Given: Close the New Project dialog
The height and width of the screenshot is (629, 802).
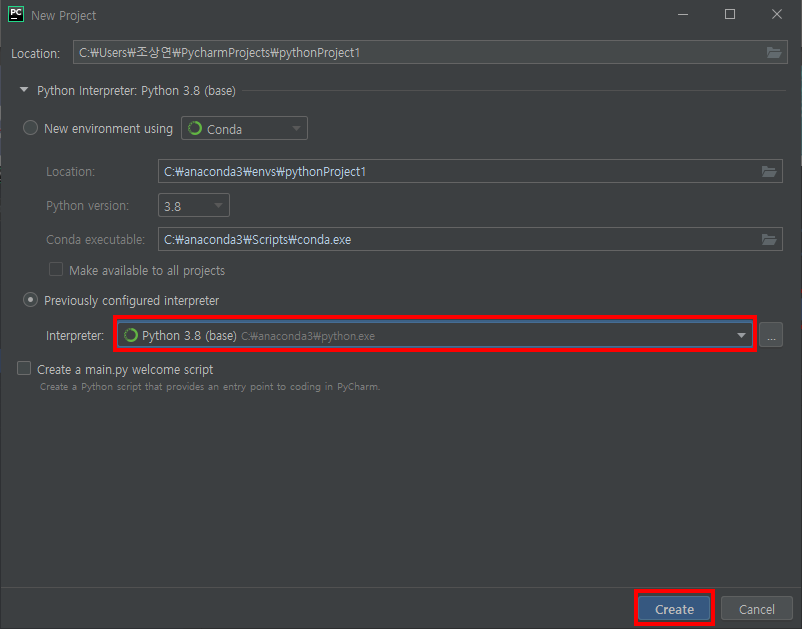Looking at the screenshot, I should pos(776,14).
